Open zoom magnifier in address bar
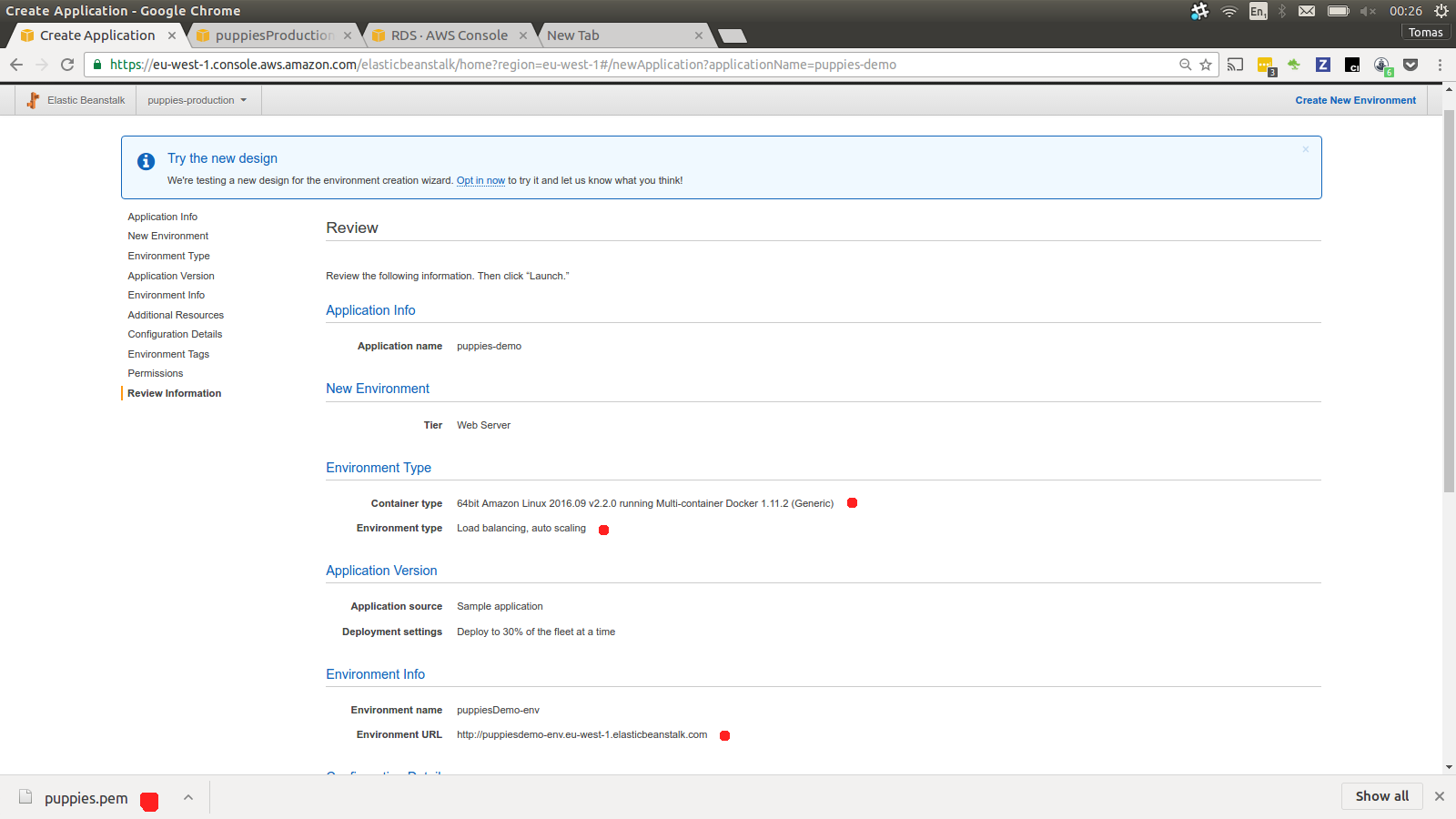Screen dimensions: 1456x819 [x=1185, y=65]
